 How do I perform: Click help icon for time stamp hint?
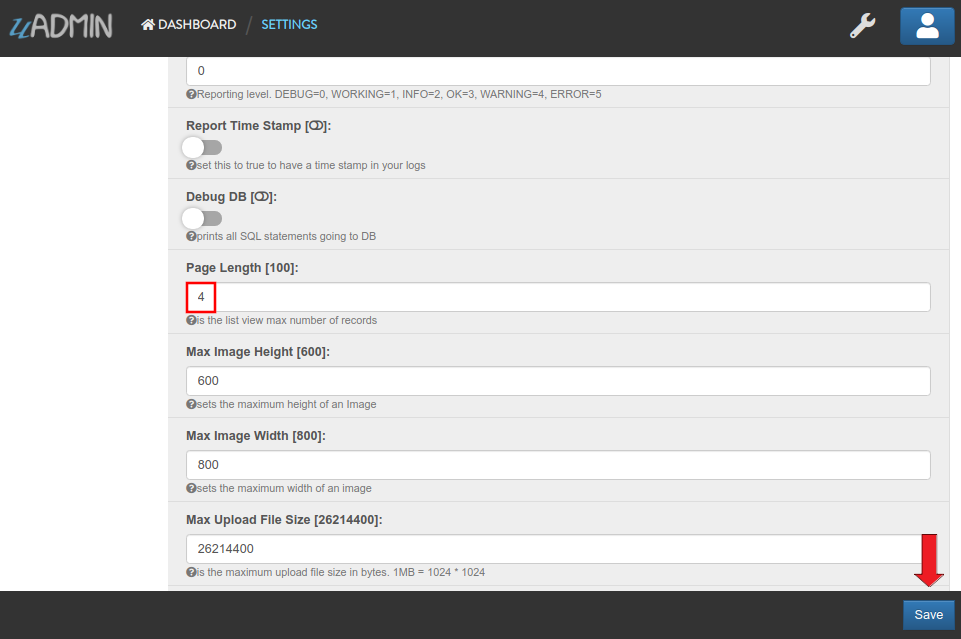point(191,165)
